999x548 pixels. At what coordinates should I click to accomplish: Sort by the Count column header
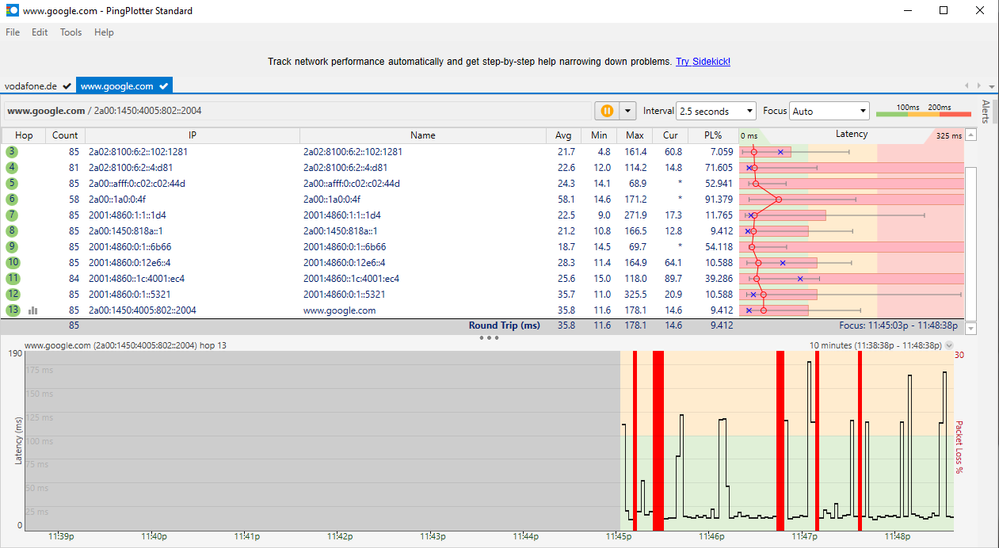65,135
